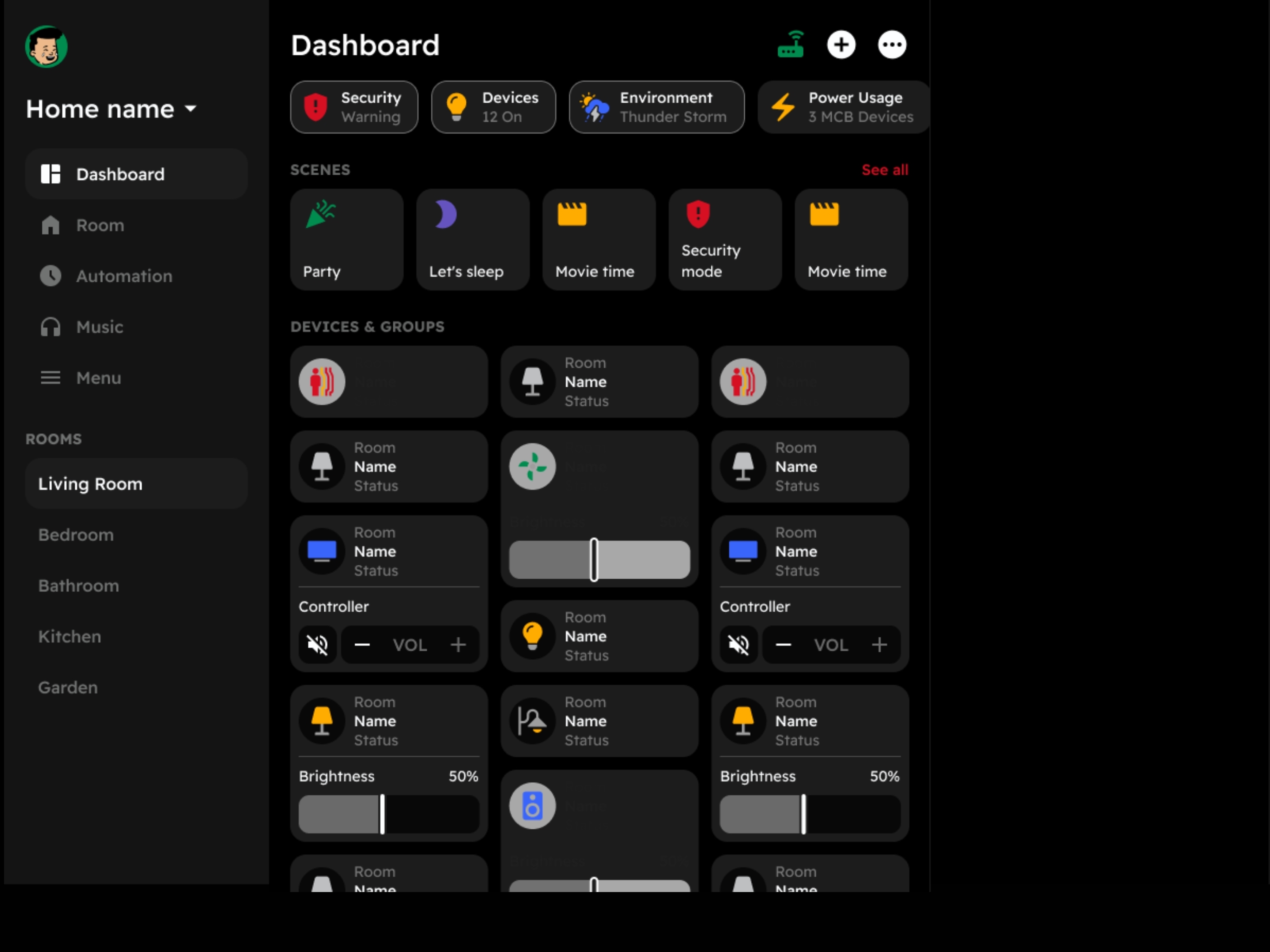This screenshot has width=1270, height=952.
Task: Toggle the white lamp below the first motion sensor
Action: coord(322,467)
